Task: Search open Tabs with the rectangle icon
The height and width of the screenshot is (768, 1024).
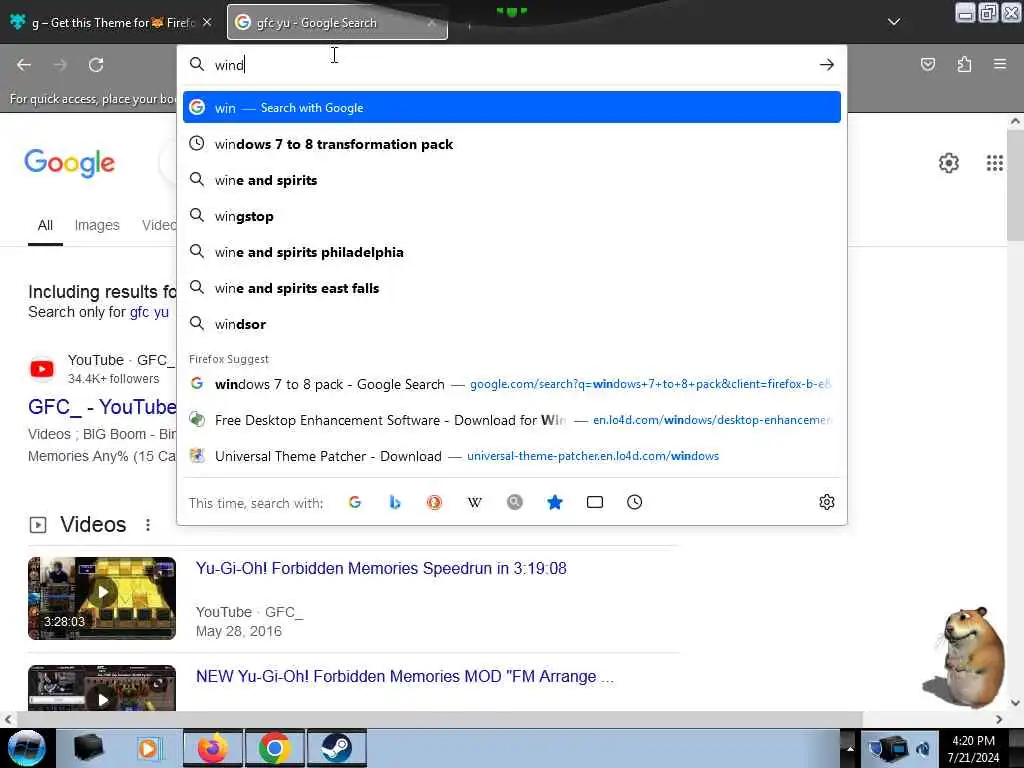Action: click(595, 502)
